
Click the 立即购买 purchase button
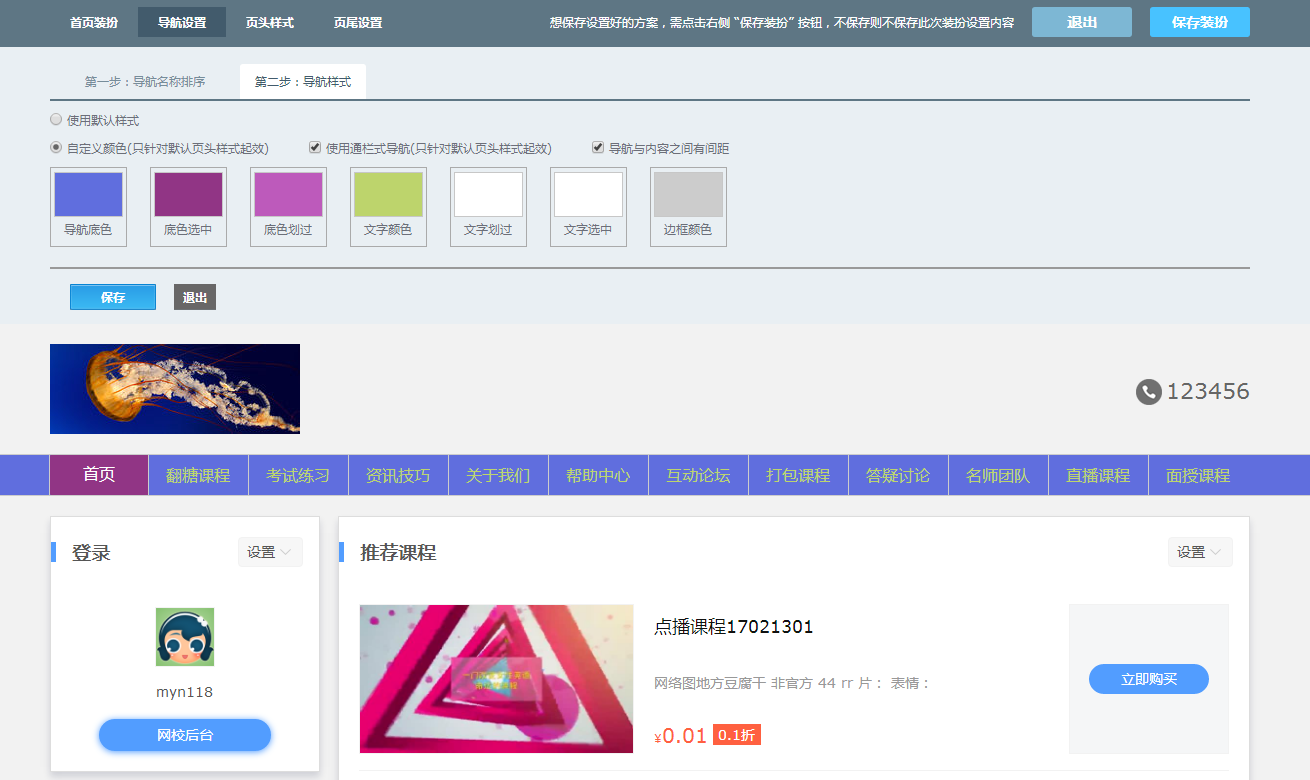point(1148,679)
